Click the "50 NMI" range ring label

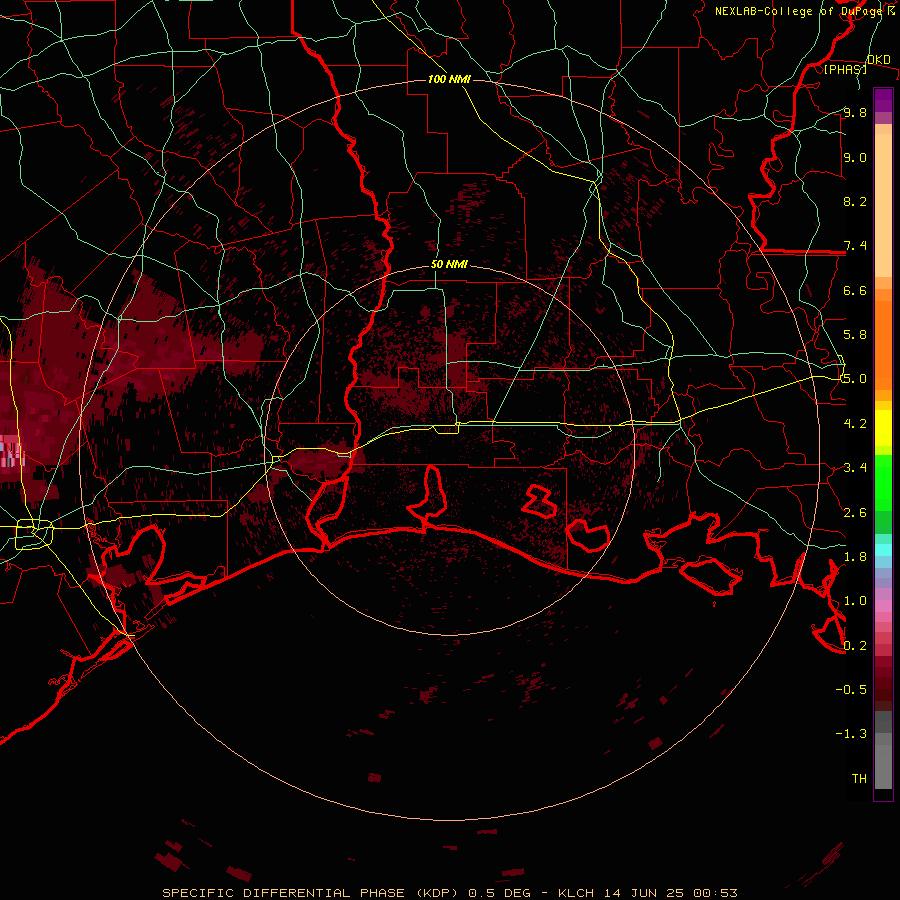click(449, 265)
